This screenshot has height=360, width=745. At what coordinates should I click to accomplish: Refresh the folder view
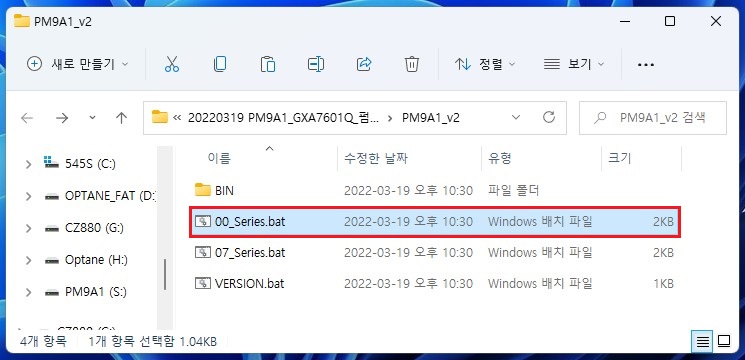549,117
